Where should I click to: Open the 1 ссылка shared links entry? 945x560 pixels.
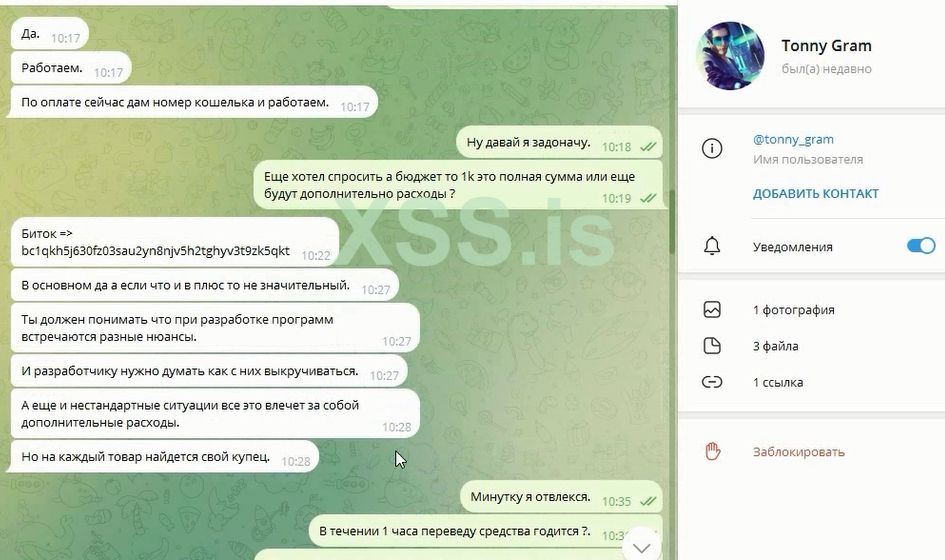click(777, 382)
